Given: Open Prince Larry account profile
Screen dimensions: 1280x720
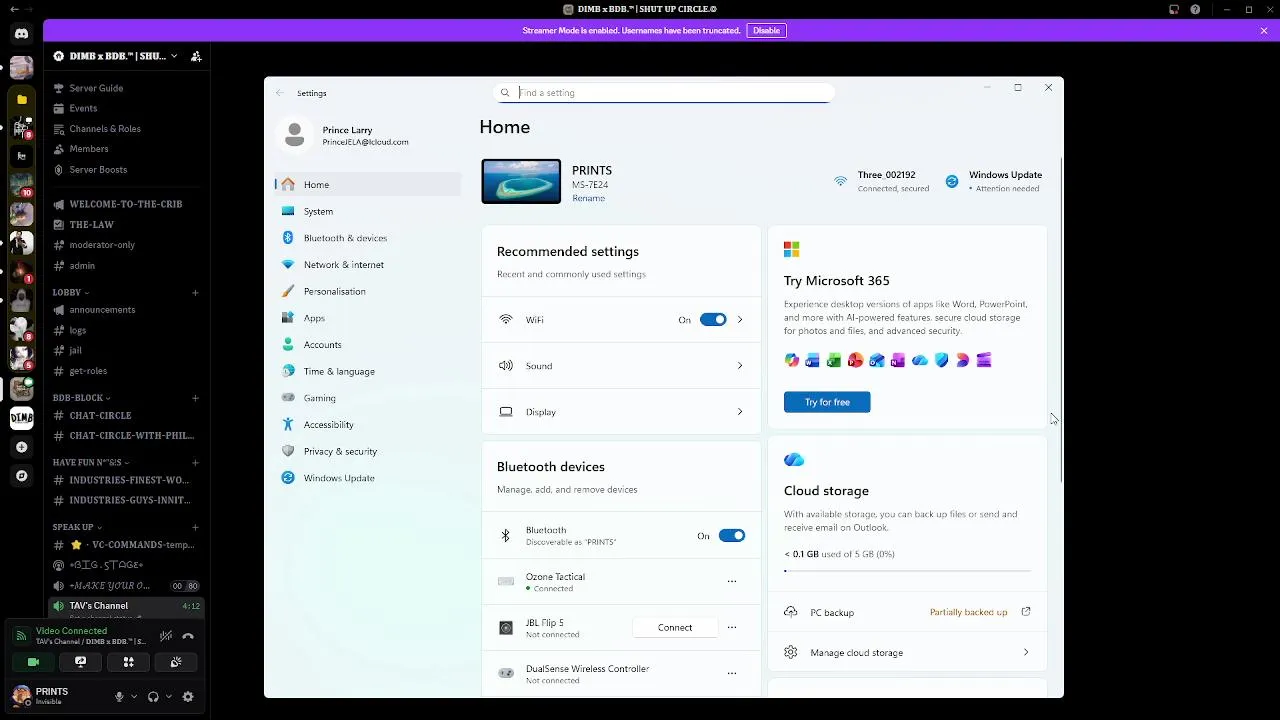Looking at the screenshot, I should point(345,135).
